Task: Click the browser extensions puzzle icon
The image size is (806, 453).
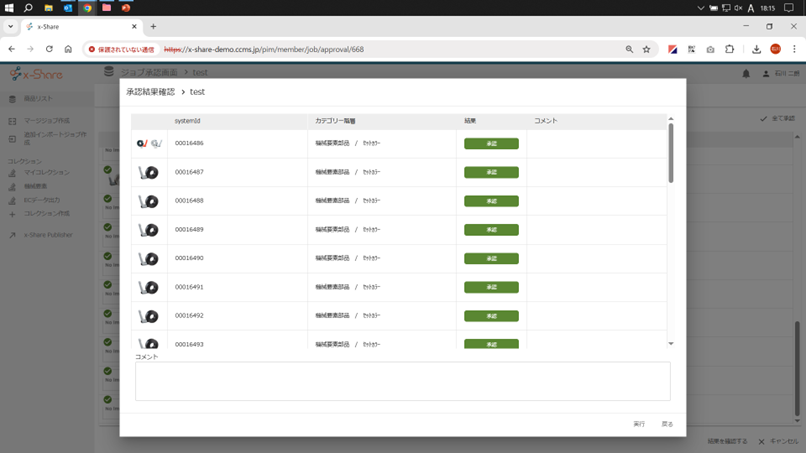Action: pos(729,49)
